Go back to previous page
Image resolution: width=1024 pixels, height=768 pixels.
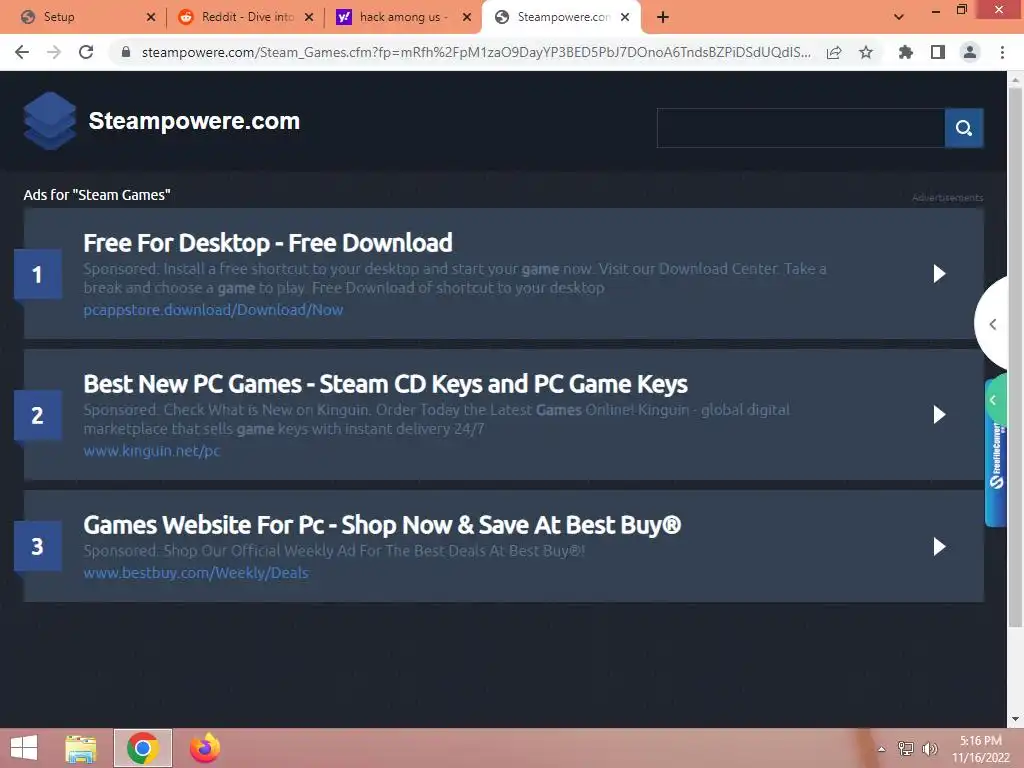(22, 52)
